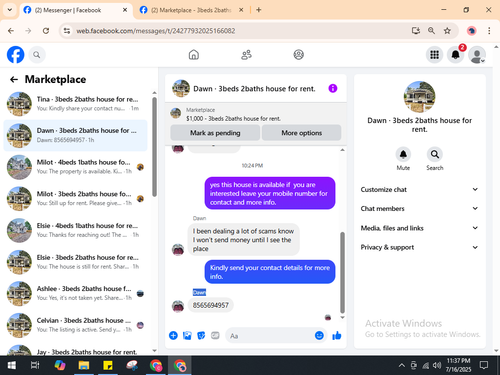Open a new browser tab
Image resolution: width=500 pixels, height=375 pixels.
[x=259, y=10]
